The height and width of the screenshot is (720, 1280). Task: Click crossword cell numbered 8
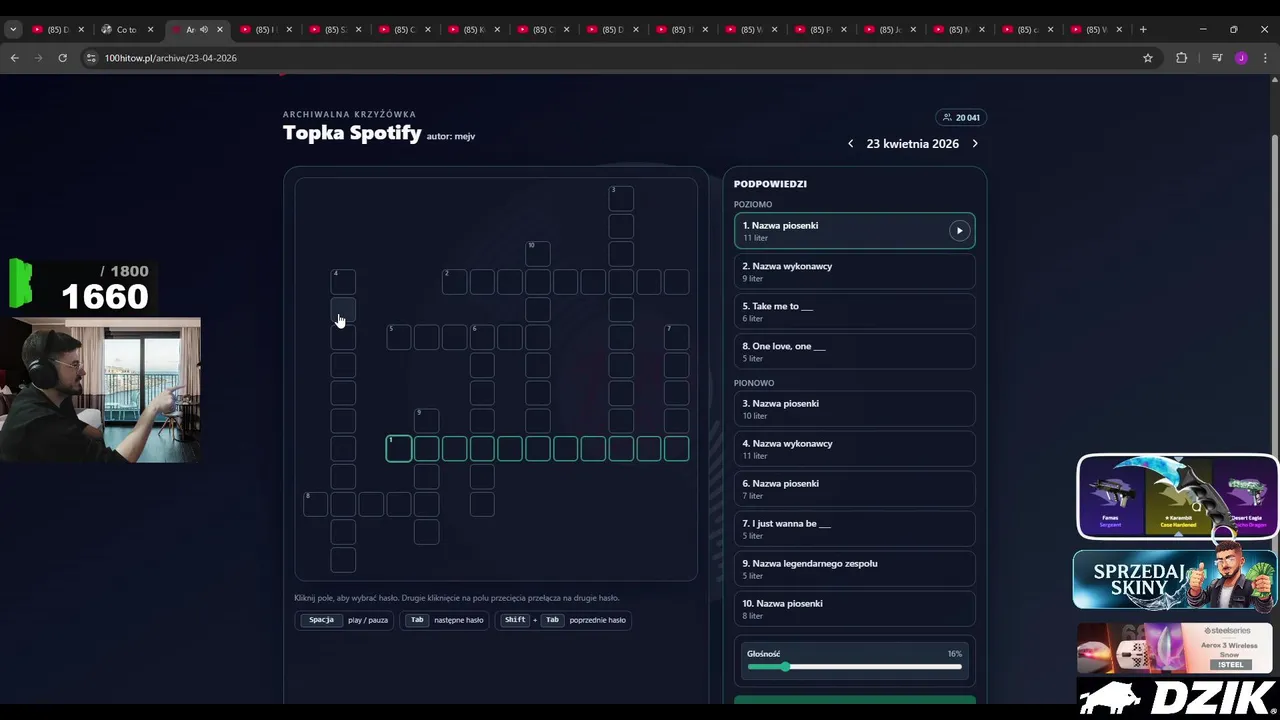click(x=315, y=504)
